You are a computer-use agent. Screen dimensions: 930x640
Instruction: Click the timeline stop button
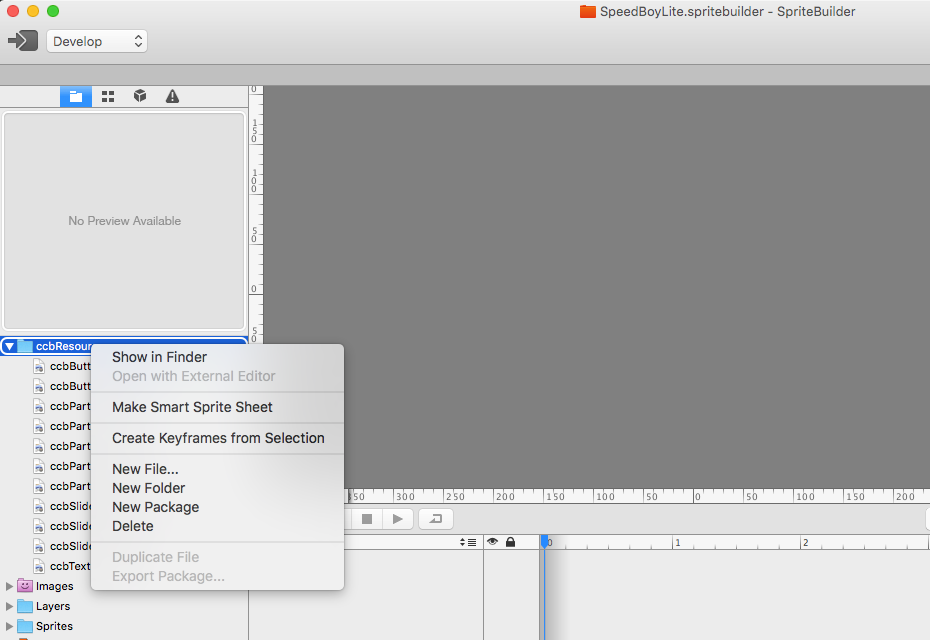tap(367, 519)
